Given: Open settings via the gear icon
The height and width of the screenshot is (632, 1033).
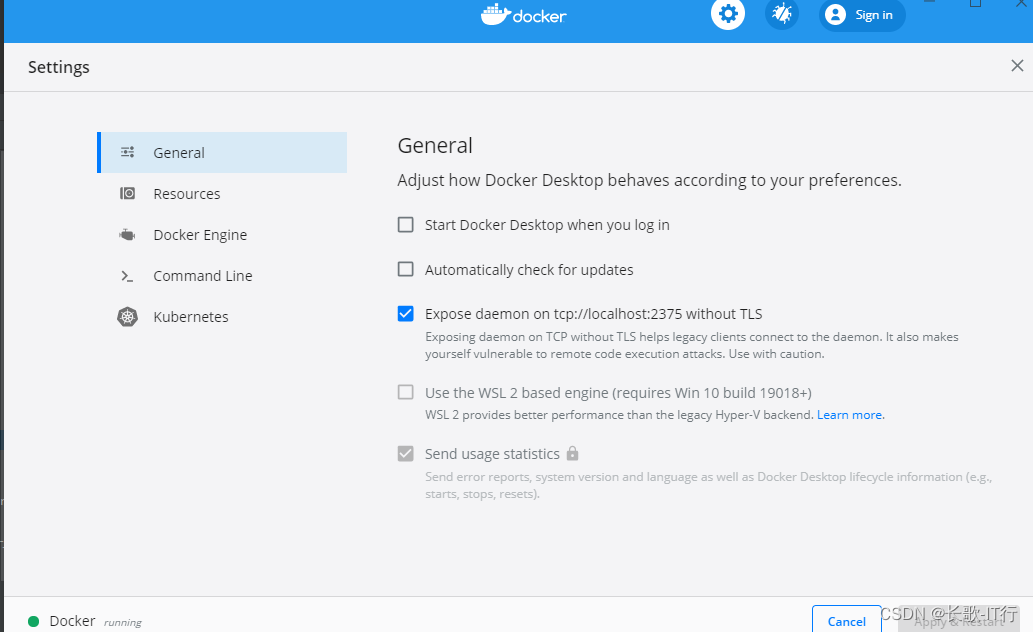Looking at the screenshot, I should 728,14.
